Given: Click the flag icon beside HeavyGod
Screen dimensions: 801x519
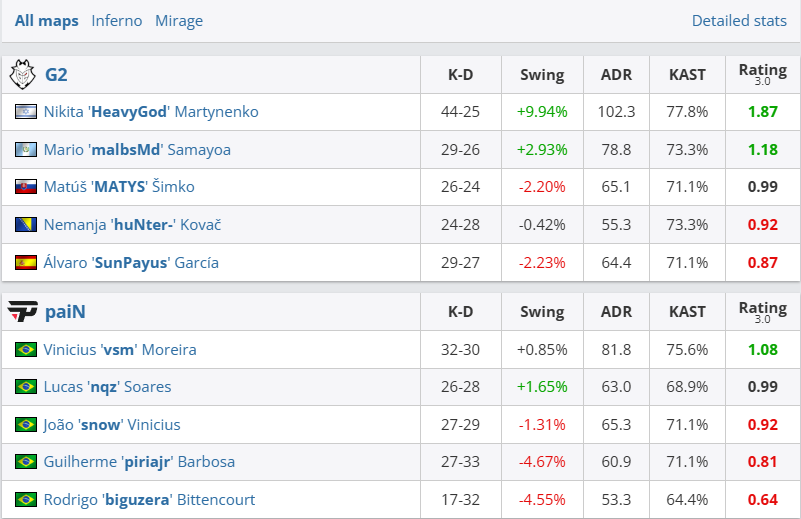Looking at the screenshot, I should pos(26,112).
